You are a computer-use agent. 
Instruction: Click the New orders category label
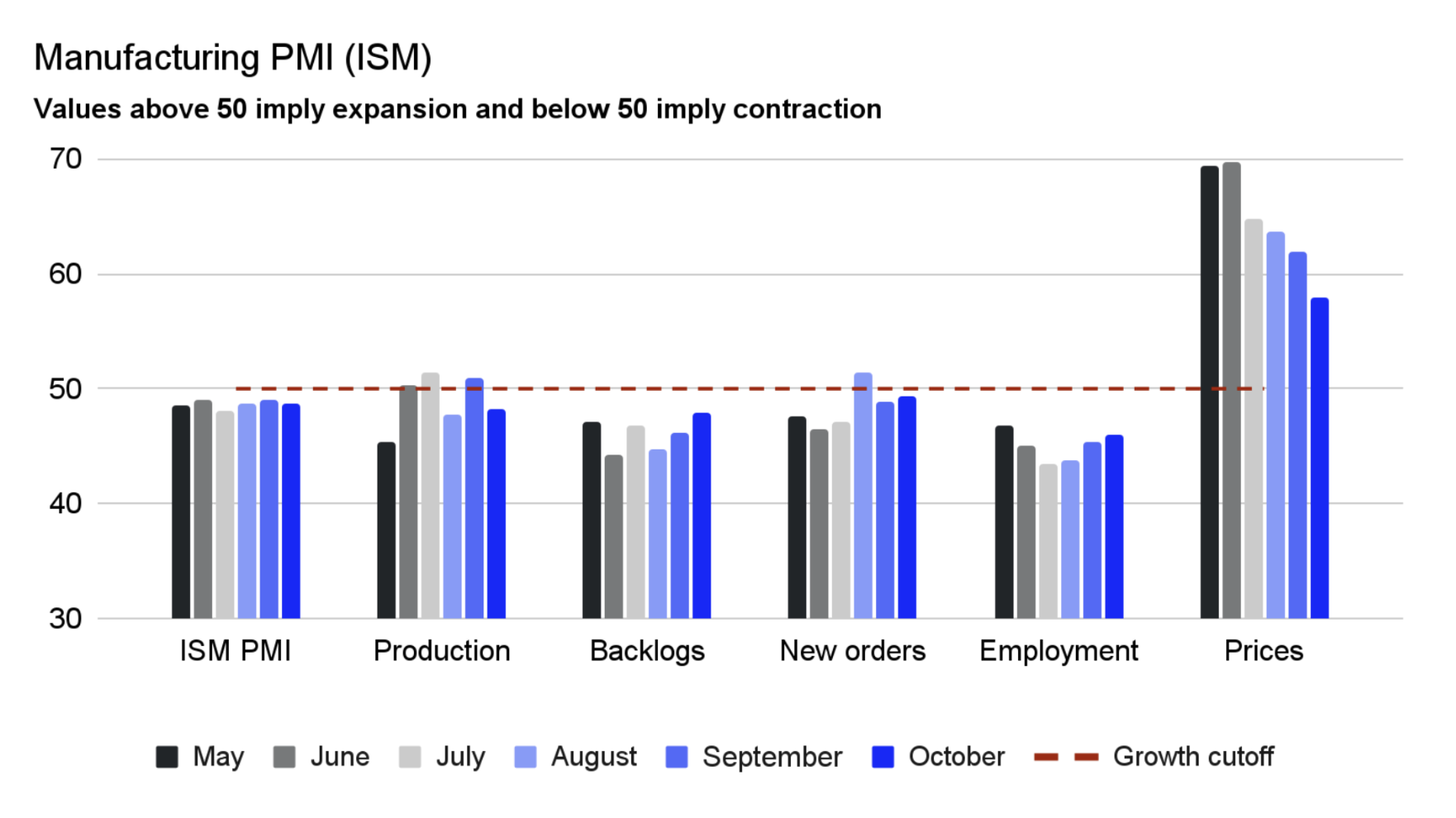852,651
